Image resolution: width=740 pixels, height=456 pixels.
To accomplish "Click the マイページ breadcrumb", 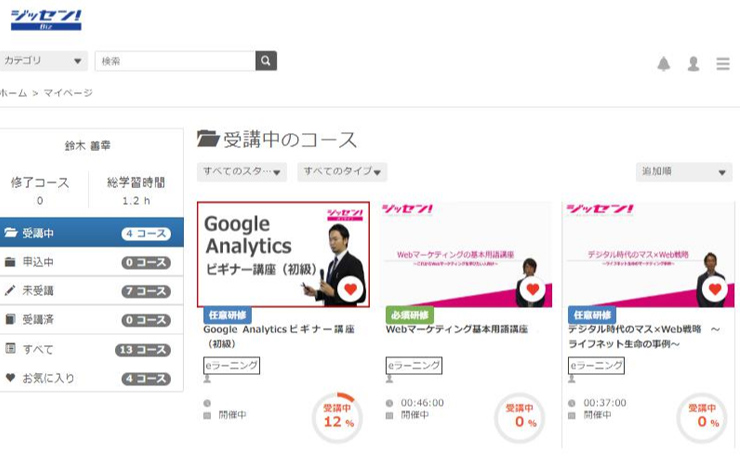I will [68, 93].
